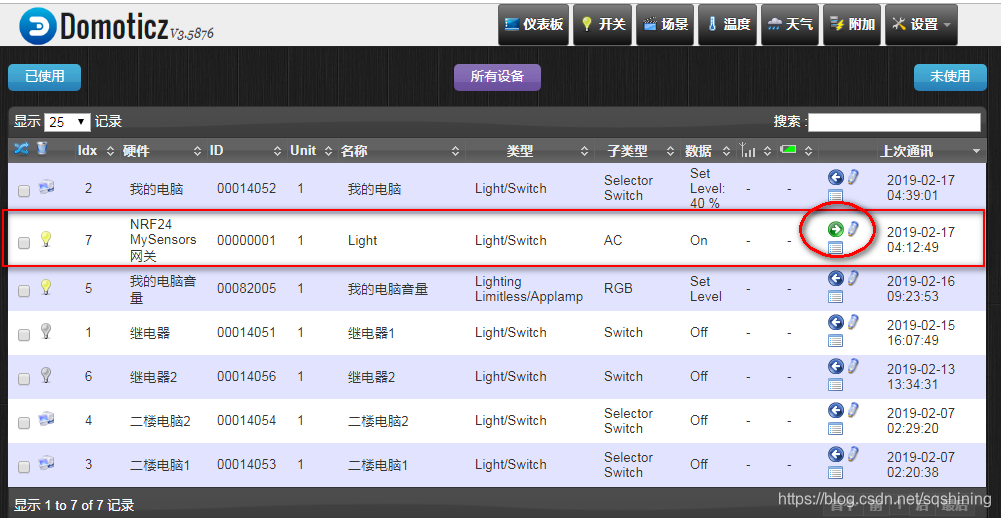Sort table by Idx column
1001x518 pixels.
click(96, 151)
